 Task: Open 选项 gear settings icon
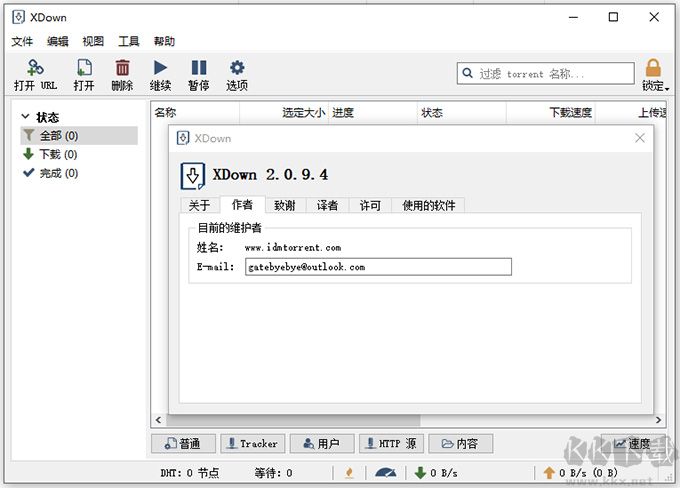coord(237,69)
